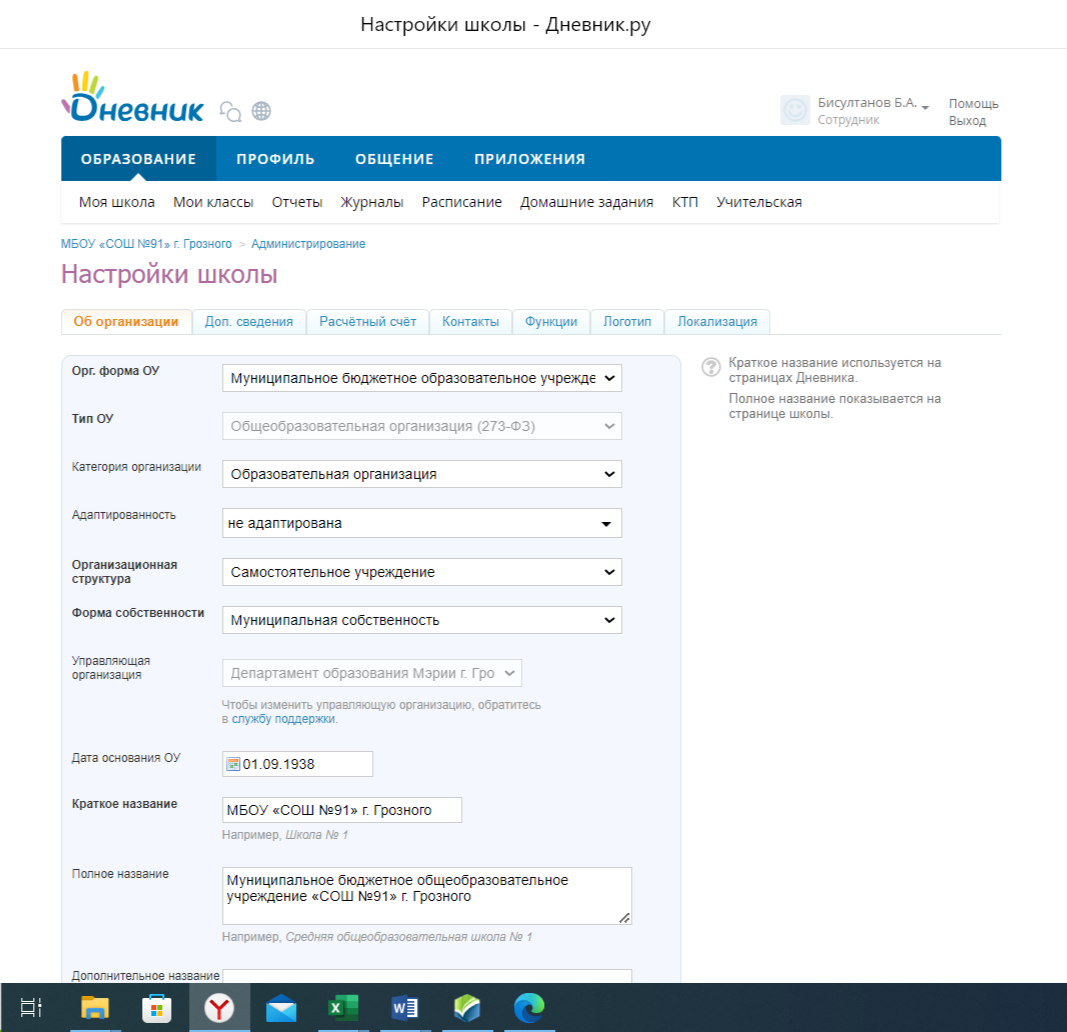Open the Категория организации dropdown
The width and height of the screenshot is (1067, 1032).
click(421, 474)
